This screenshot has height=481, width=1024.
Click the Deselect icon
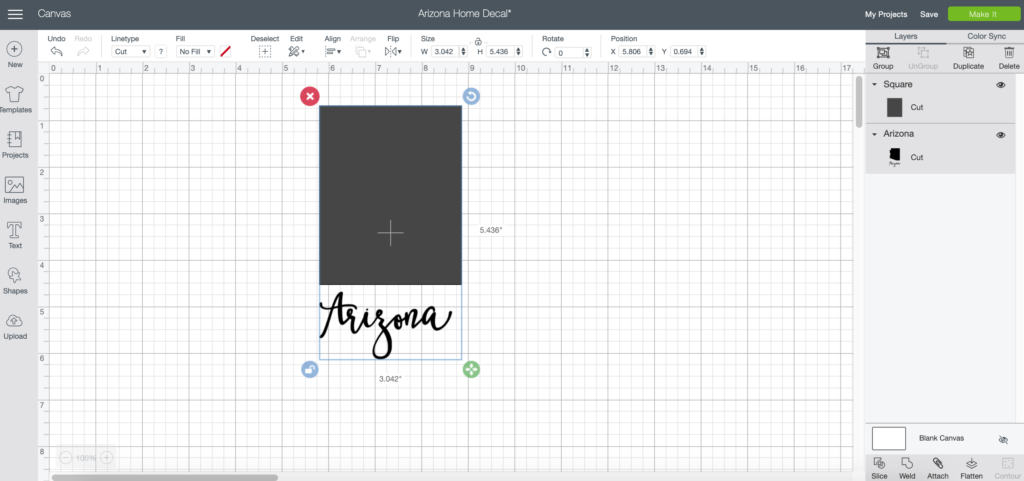point(264,52)
